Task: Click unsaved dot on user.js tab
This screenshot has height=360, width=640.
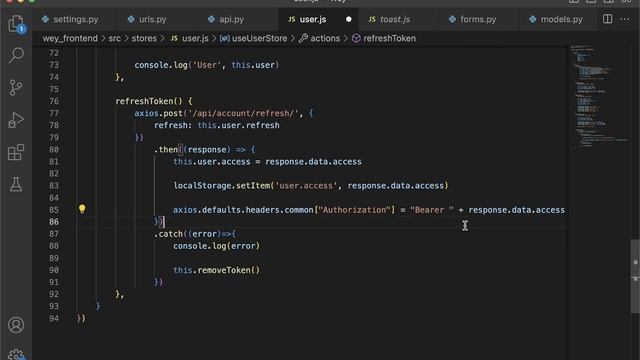Action: [349, 19]
